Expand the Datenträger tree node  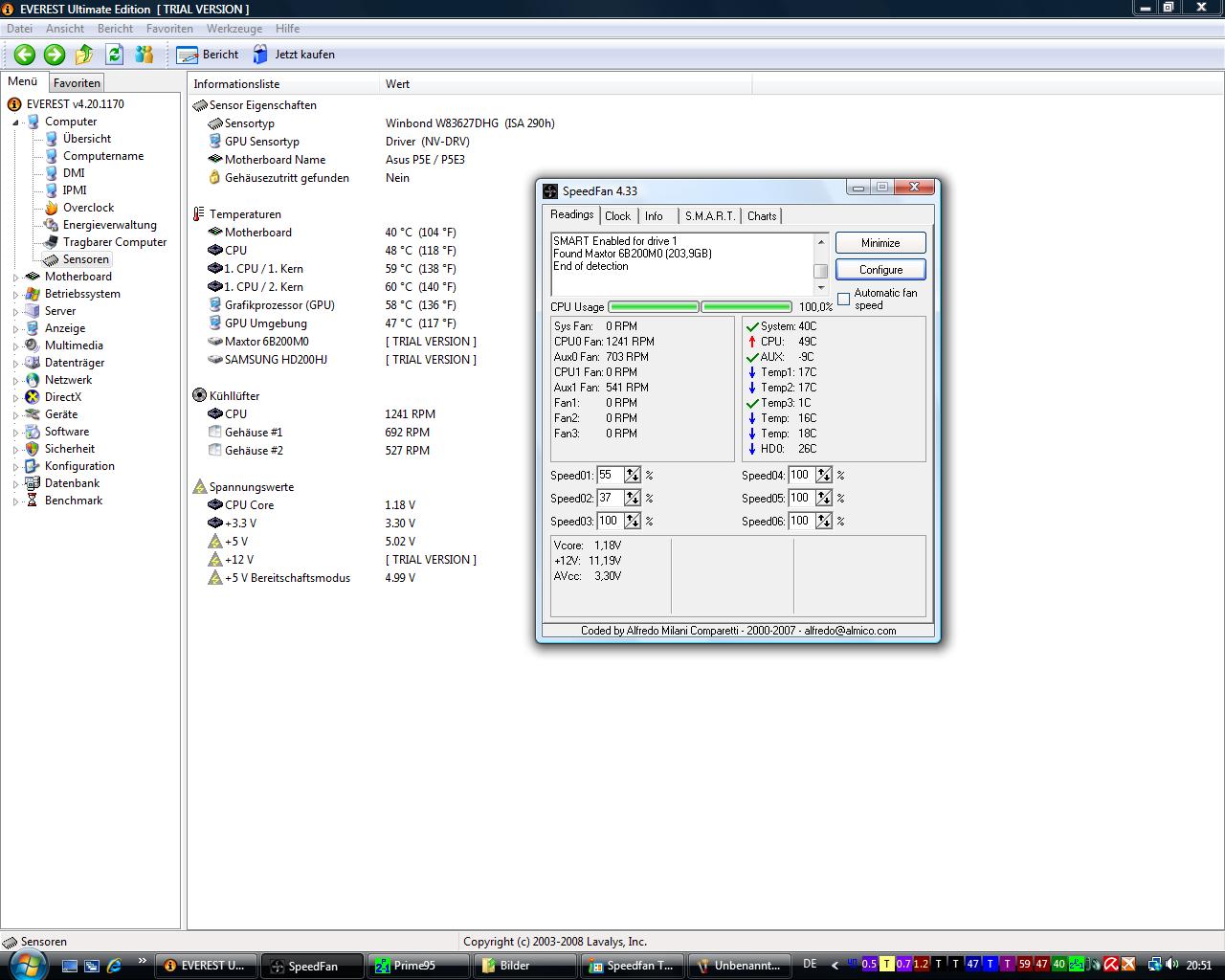(x=16, y=364)
